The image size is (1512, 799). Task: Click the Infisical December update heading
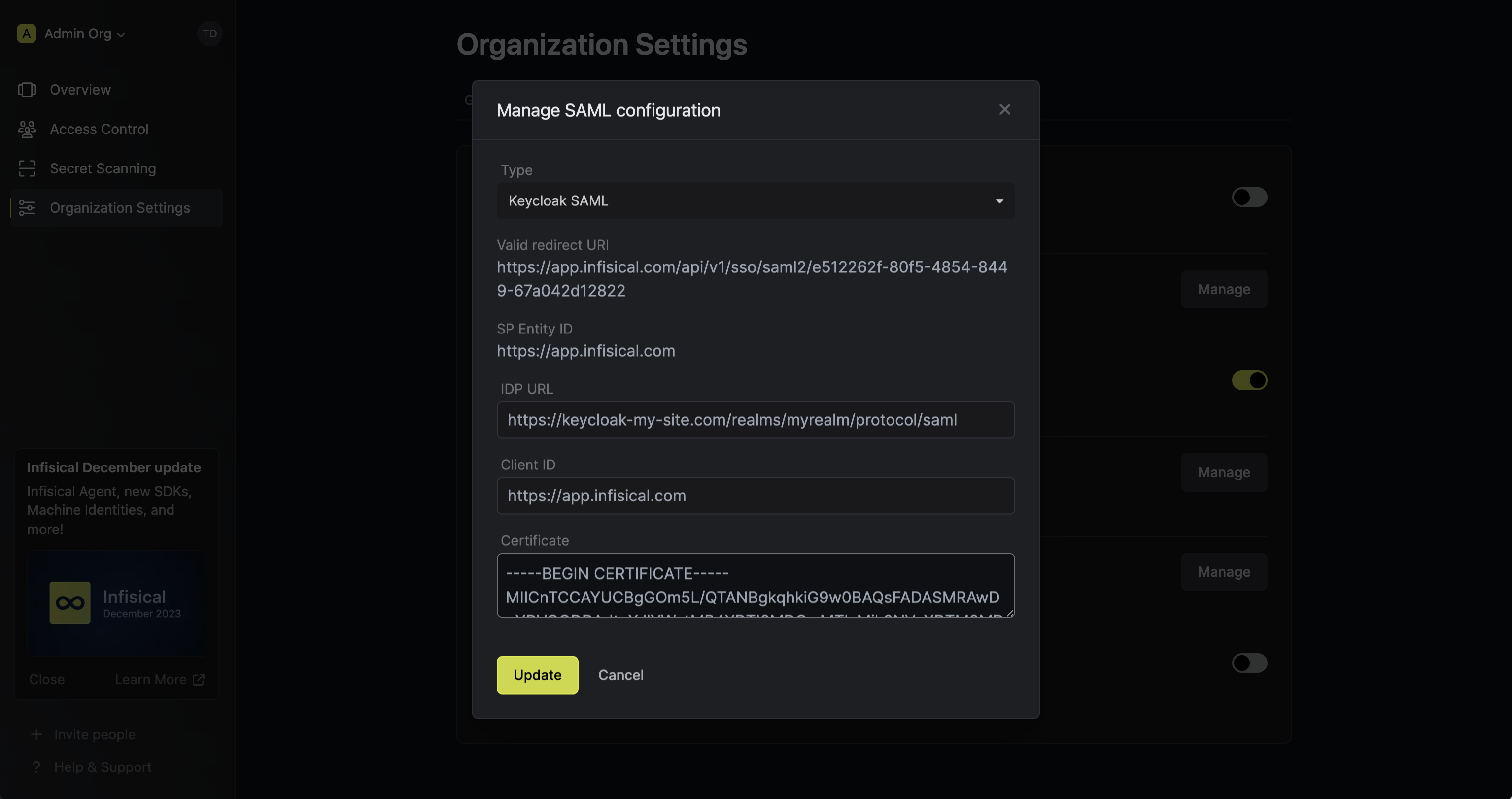point(114,467)
